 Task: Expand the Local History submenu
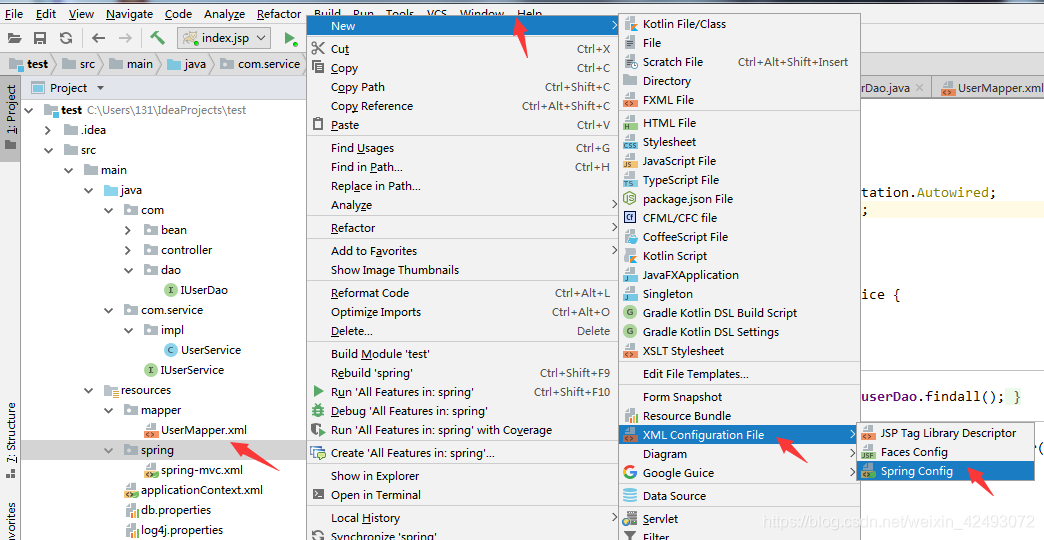461,517
